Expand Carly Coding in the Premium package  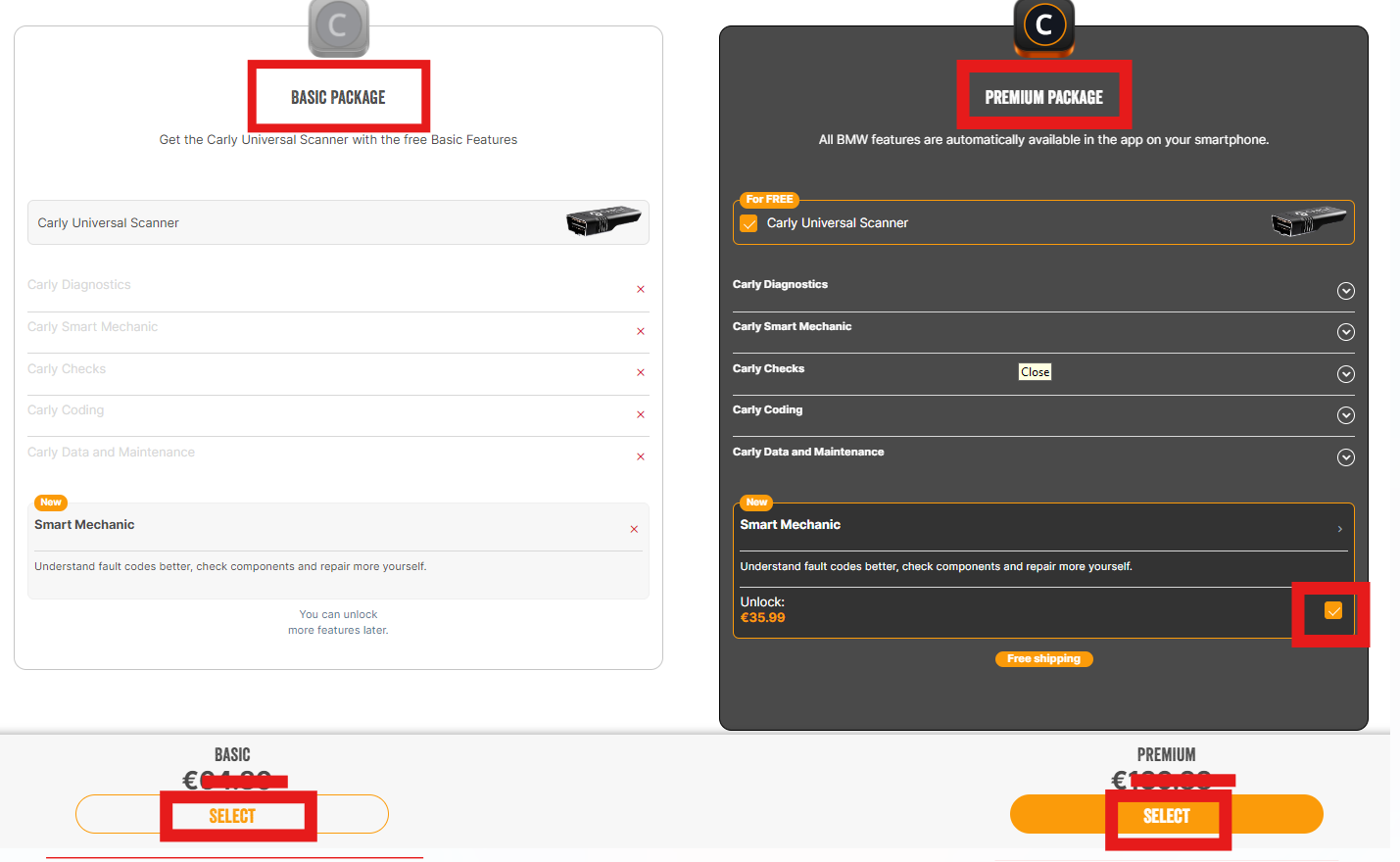point(1346,415)
